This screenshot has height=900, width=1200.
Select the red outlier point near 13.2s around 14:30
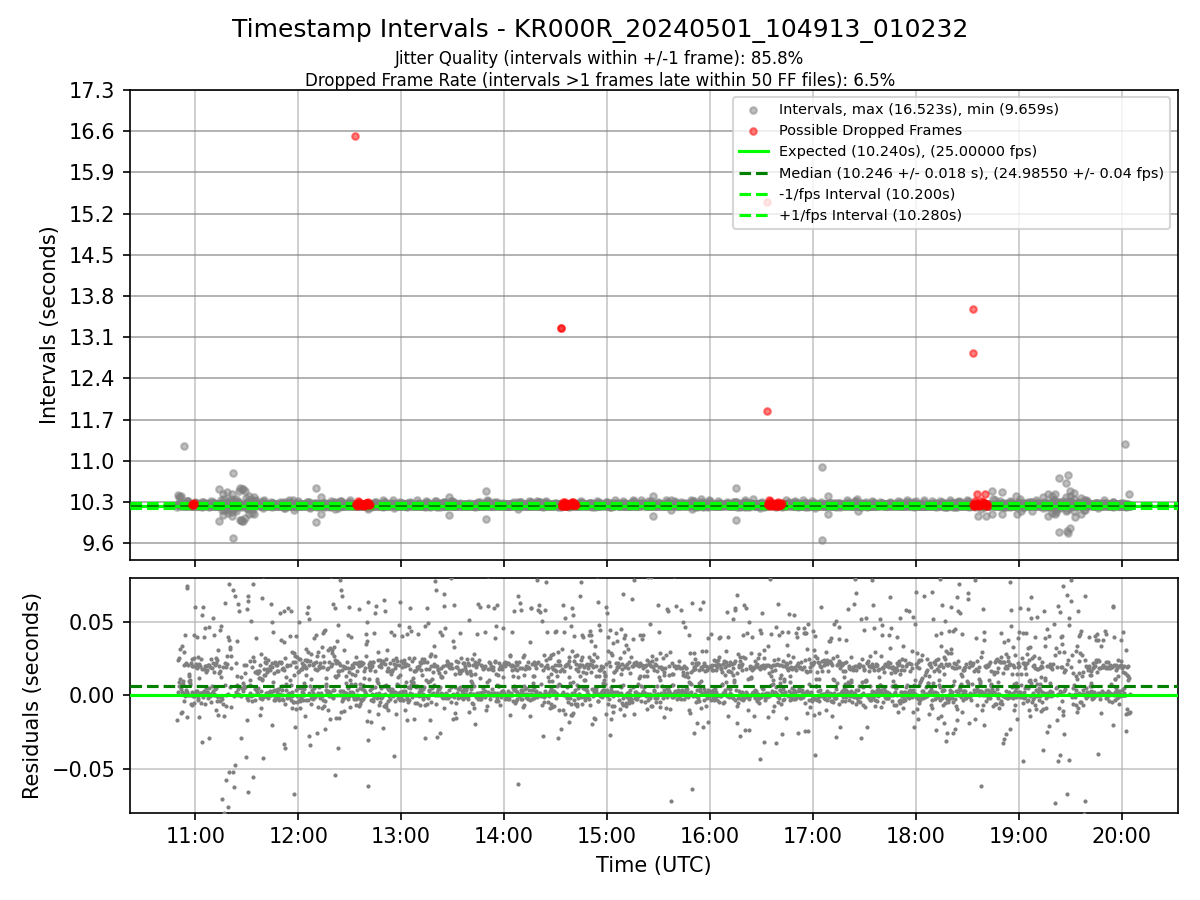561,328
